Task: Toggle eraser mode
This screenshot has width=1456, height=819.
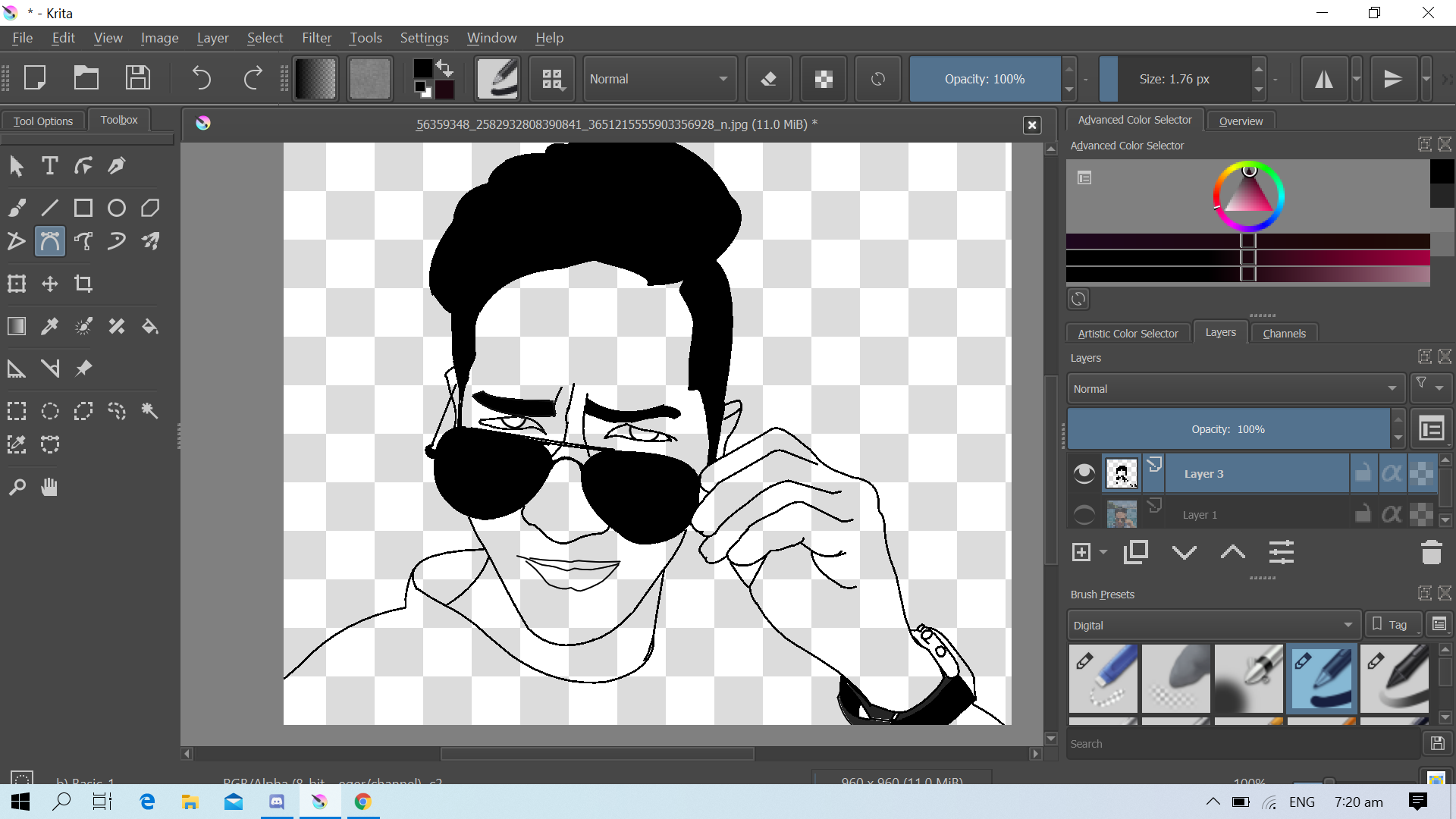Action: pyautogui.click(x=769, y=78)
